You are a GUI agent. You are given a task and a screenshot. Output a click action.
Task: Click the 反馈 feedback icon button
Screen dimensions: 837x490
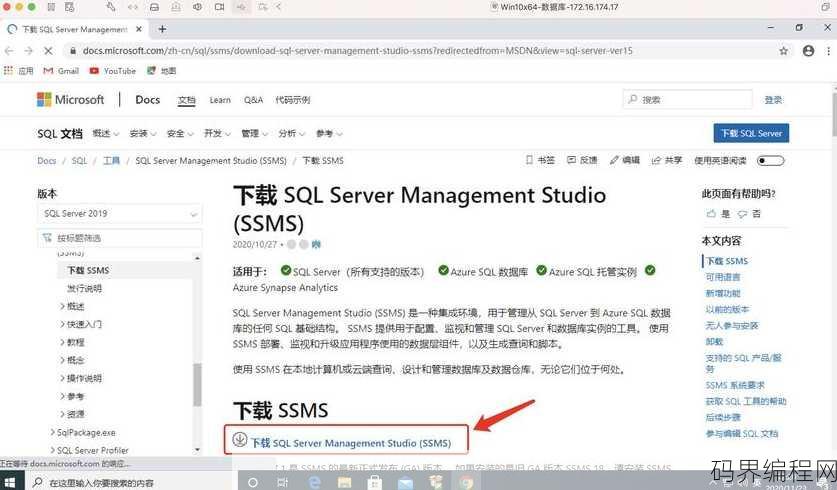tap(582, 160)
